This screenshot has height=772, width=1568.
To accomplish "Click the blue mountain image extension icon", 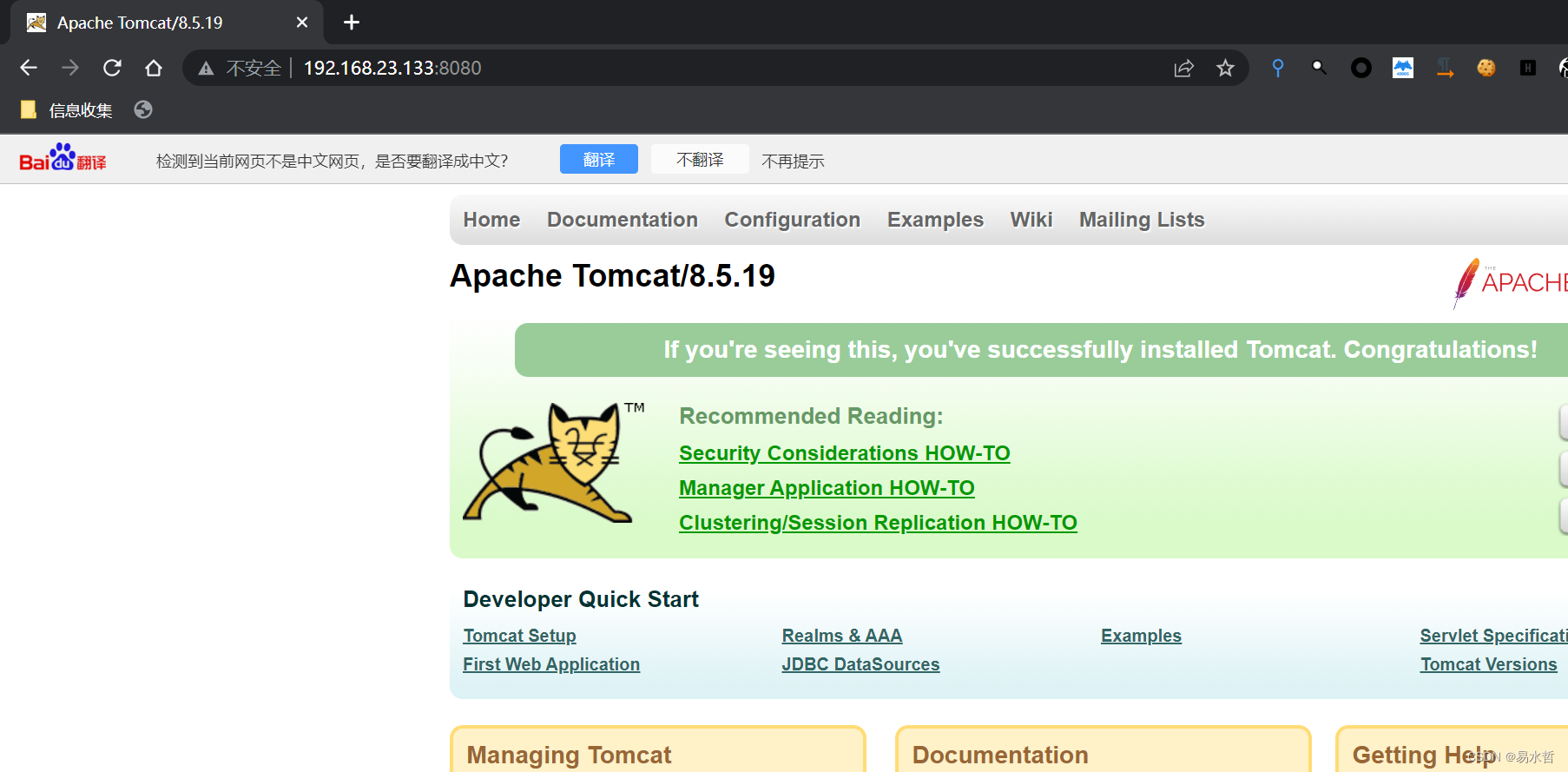I will coord(1402,68).
